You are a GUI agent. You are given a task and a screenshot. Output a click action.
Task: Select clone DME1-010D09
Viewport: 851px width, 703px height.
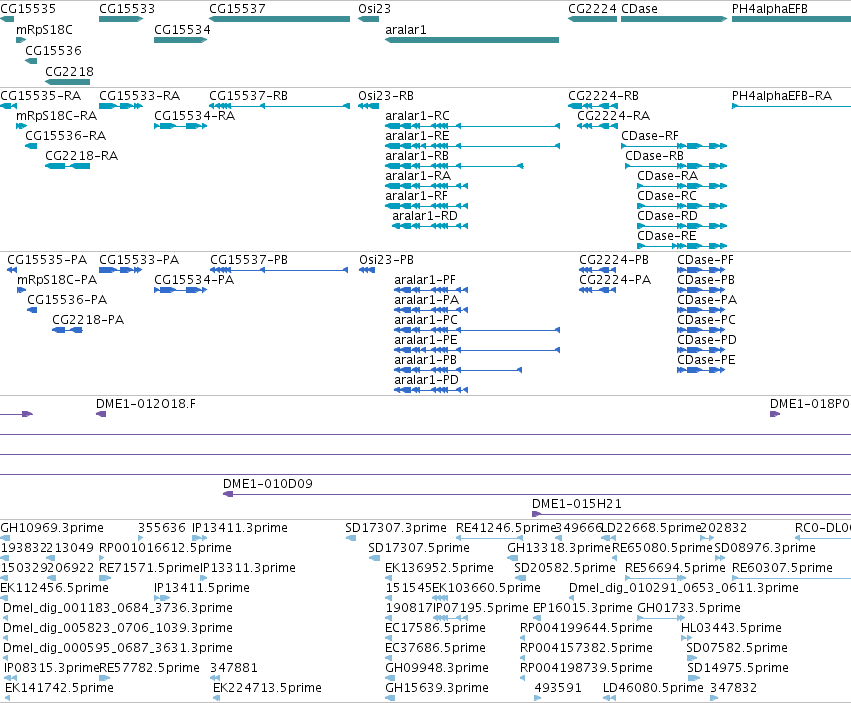537,494
